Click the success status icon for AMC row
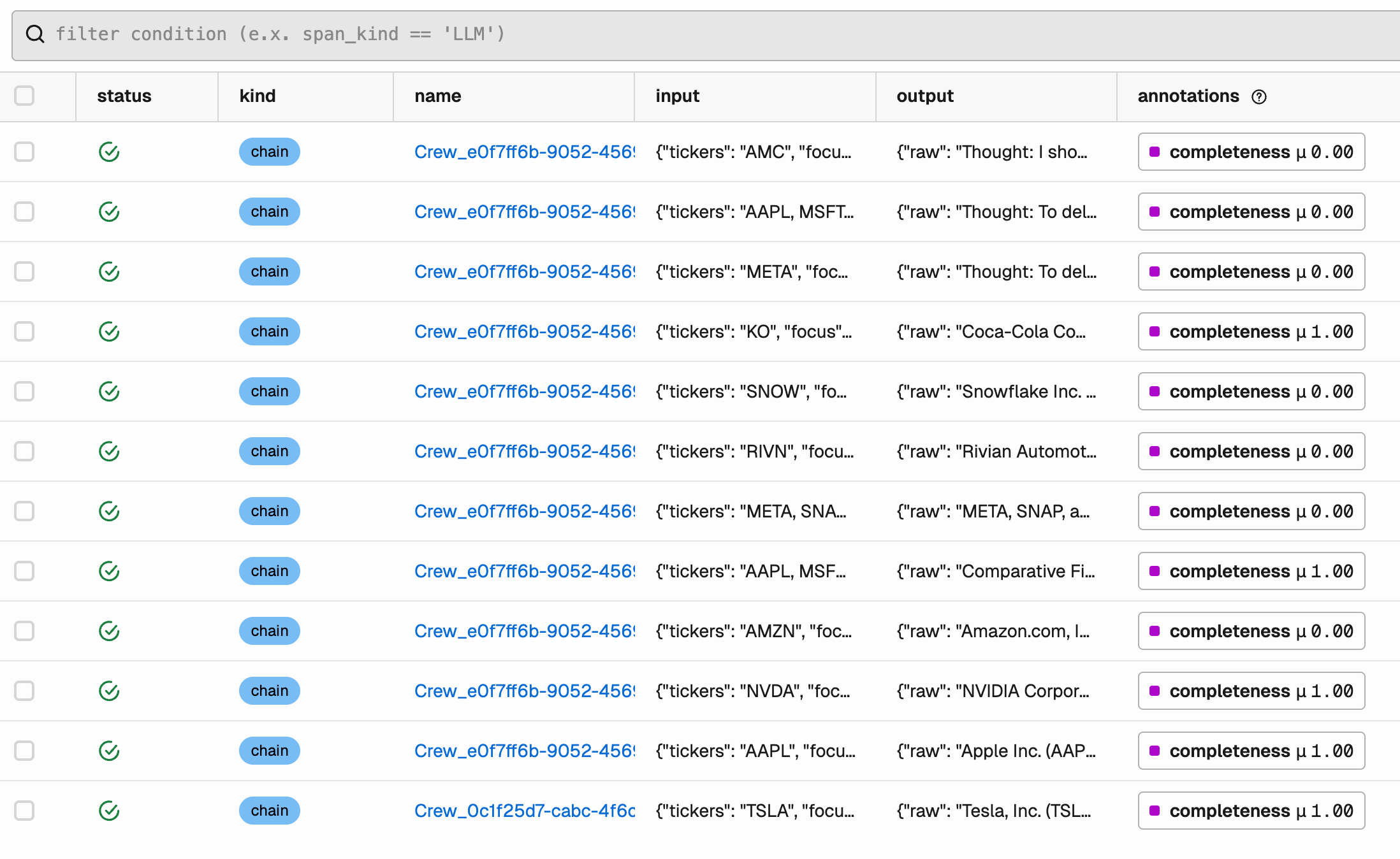The width and height of the screenshot is (1400, 859). click(109, 152)
